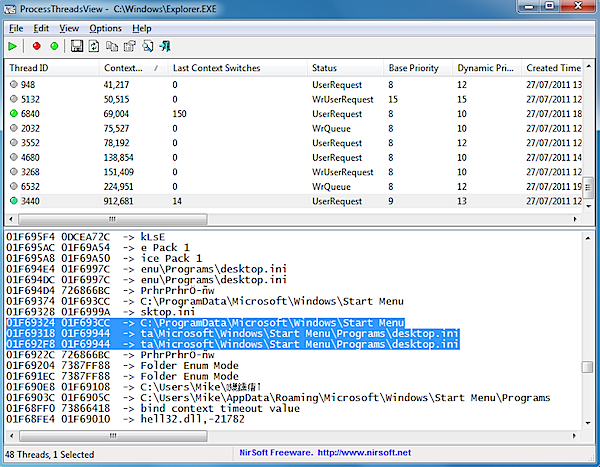Image resolution: width=600 pixels, height=467 pixels.
Task: Open the Edit menu
Action: tap(41, 28)
